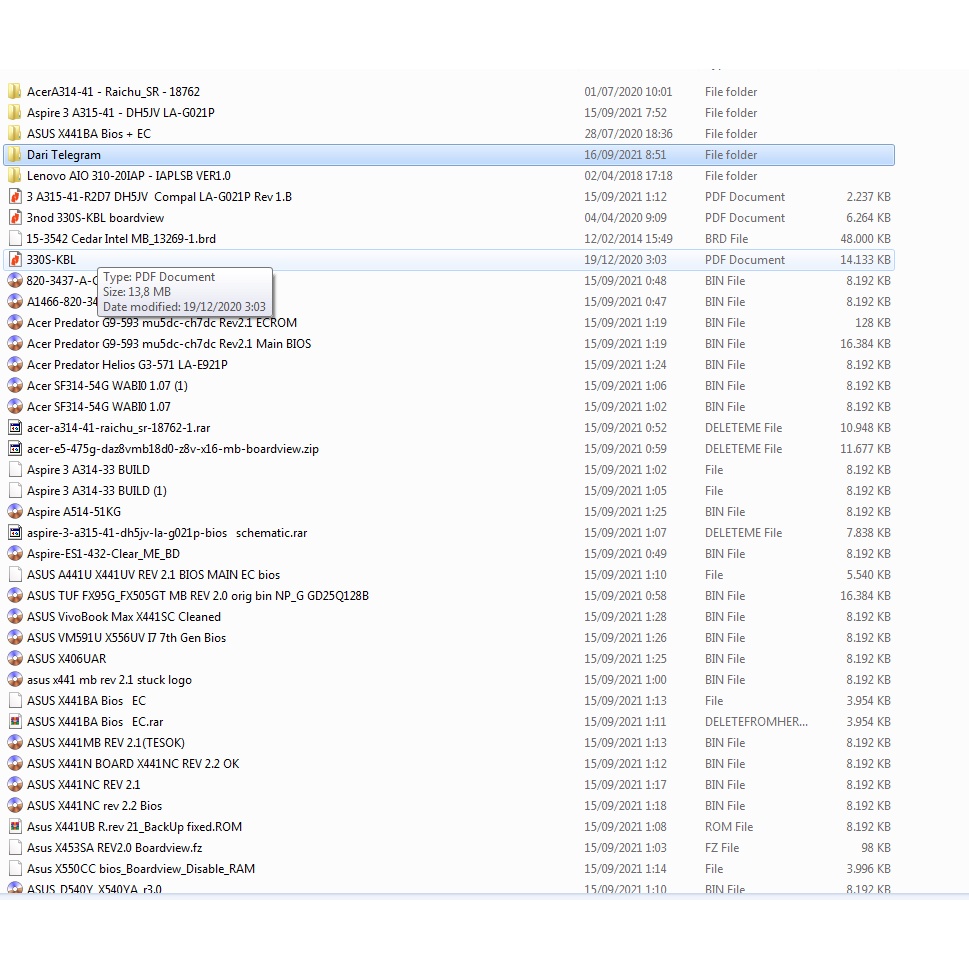Select the 330S-KBL PDF file row
The width and height of the screenshot is (969, 969).
tap(449, 260)
